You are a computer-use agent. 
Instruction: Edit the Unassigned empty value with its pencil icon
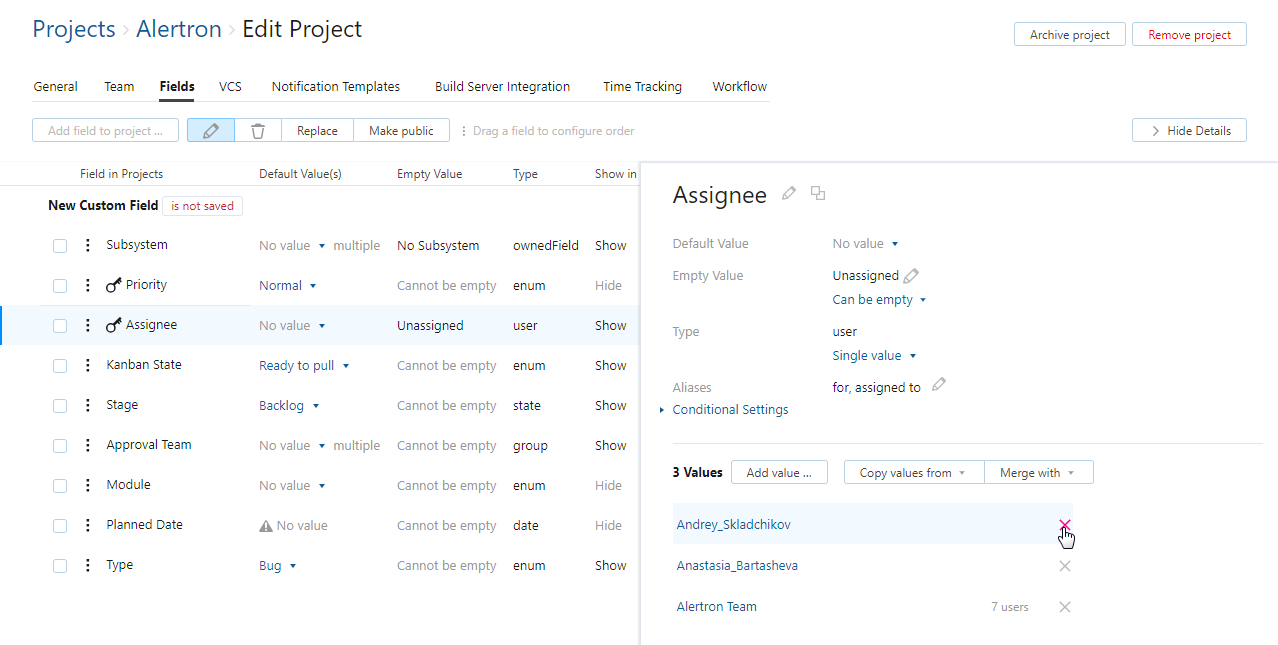tap(912, 275)
